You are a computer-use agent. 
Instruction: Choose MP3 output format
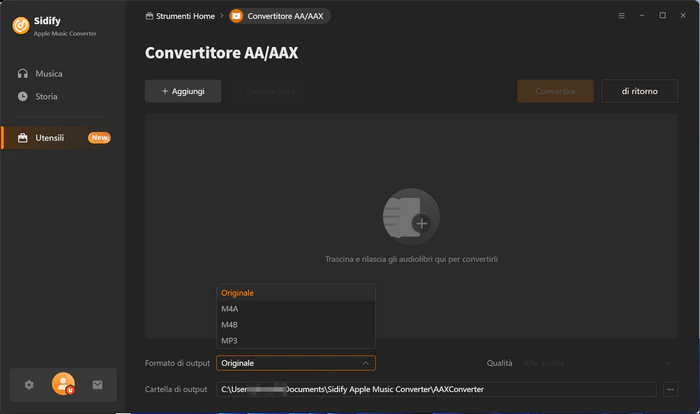click(296, 341)
